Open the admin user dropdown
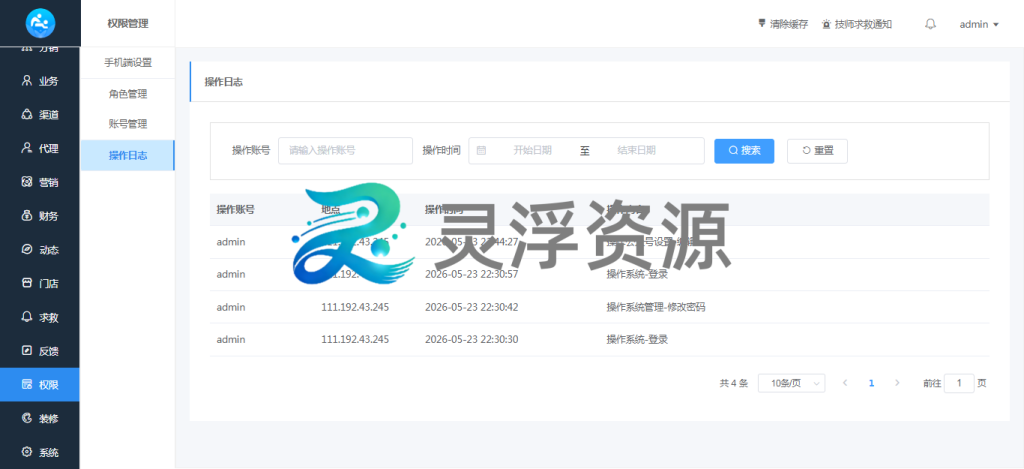Viewport: 1024px width, 469px height. [979, 24]
